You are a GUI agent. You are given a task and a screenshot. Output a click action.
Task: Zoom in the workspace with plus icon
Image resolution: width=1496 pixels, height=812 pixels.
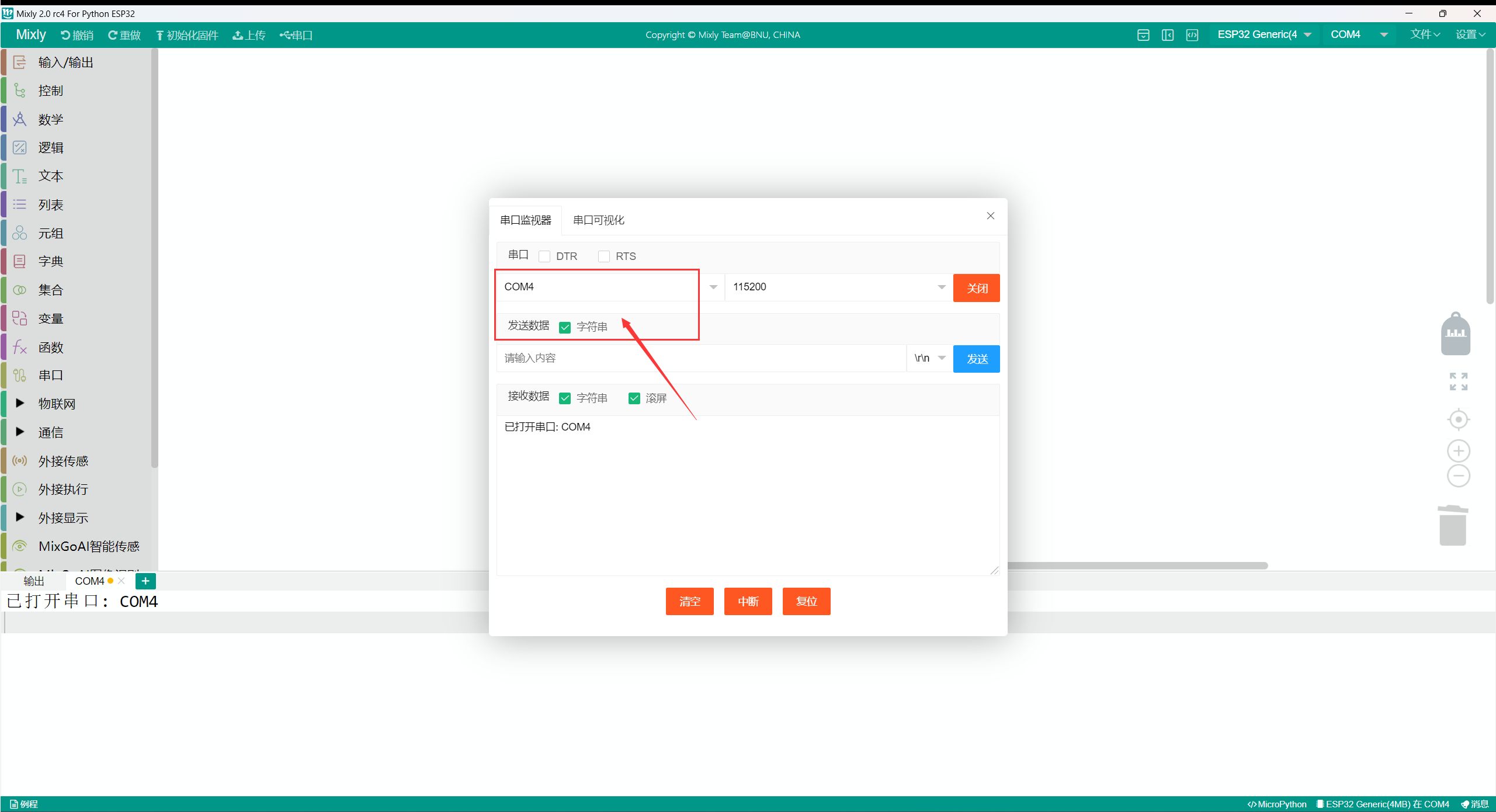(x=1458, y=451)
